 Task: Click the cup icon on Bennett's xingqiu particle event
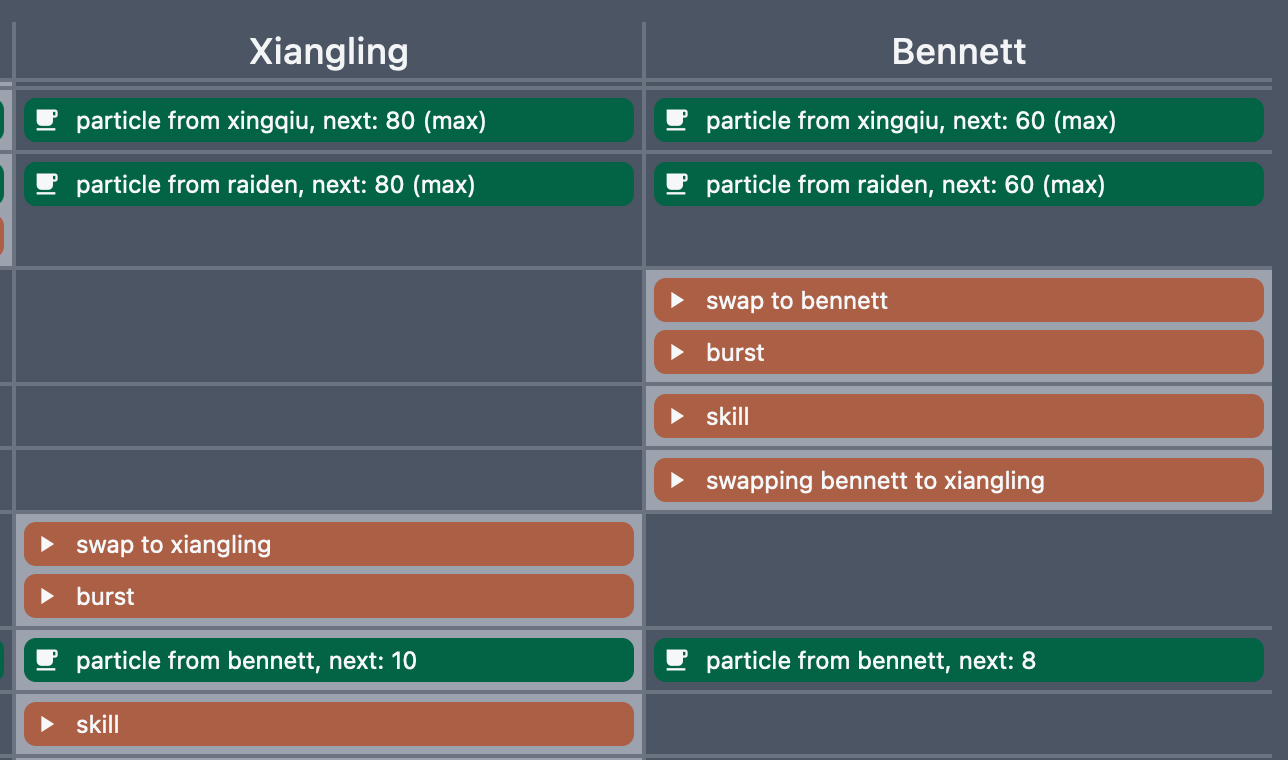(677, 119)
